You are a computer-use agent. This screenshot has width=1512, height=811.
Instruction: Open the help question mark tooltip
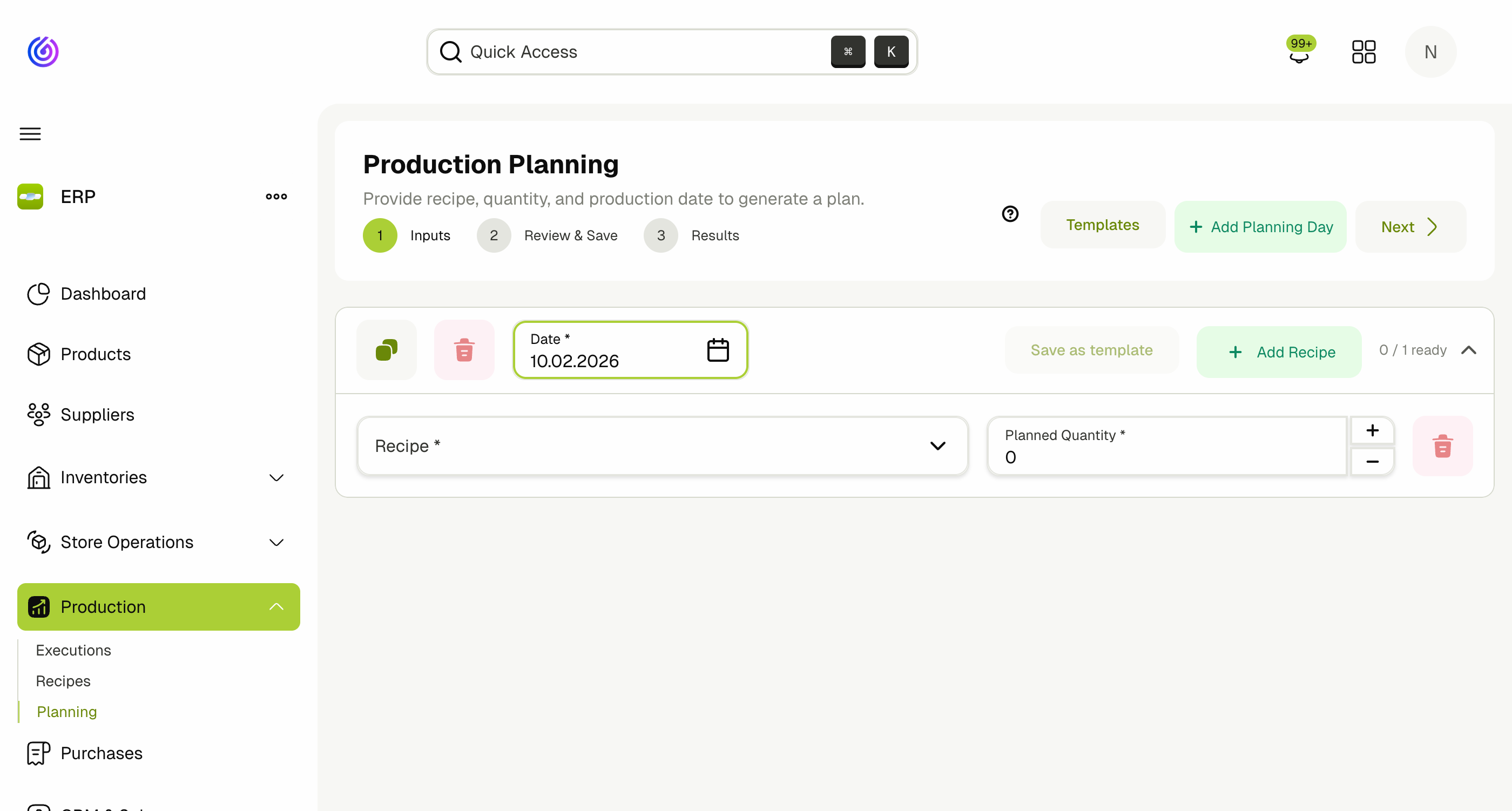pos(1010,214)
